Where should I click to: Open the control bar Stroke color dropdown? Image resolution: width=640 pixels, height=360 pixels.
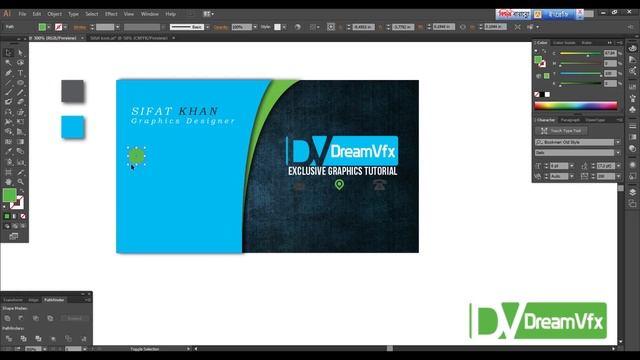[65, 27]
